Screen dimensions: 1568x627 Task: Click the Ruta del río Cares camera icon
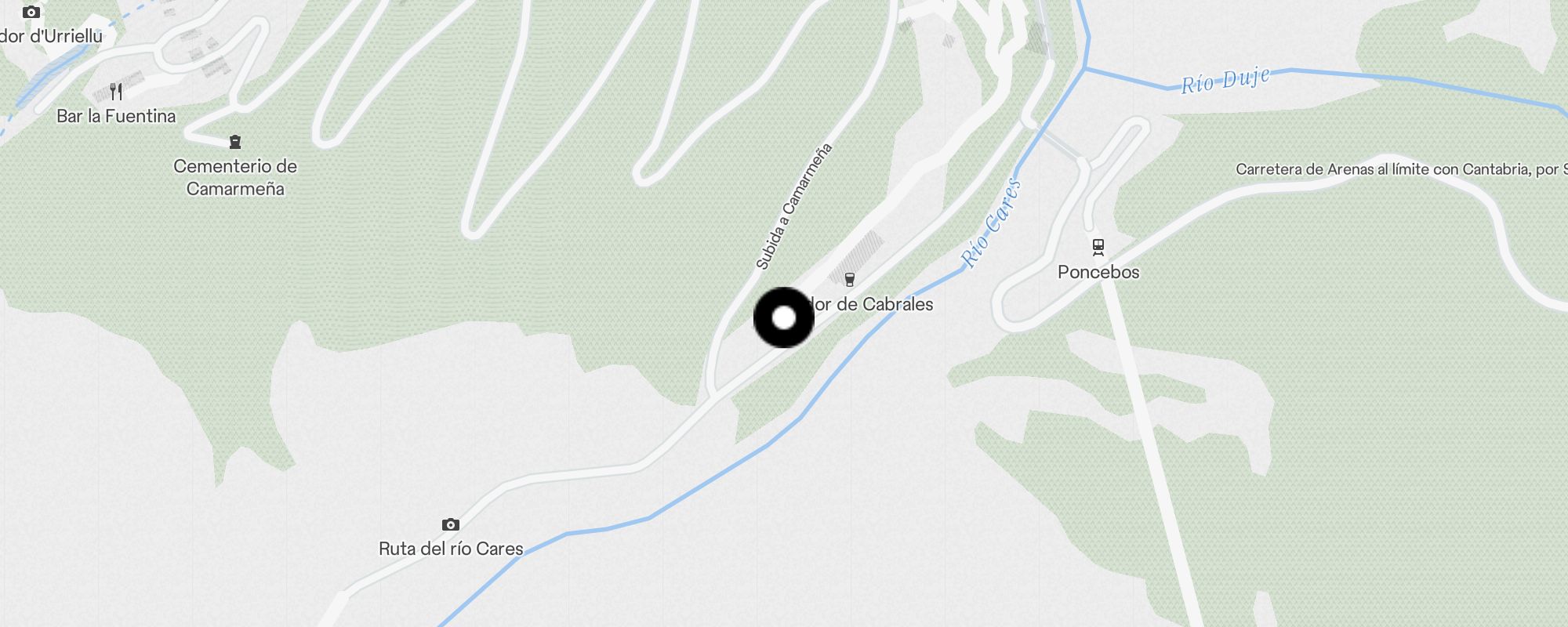click(451, 524)
